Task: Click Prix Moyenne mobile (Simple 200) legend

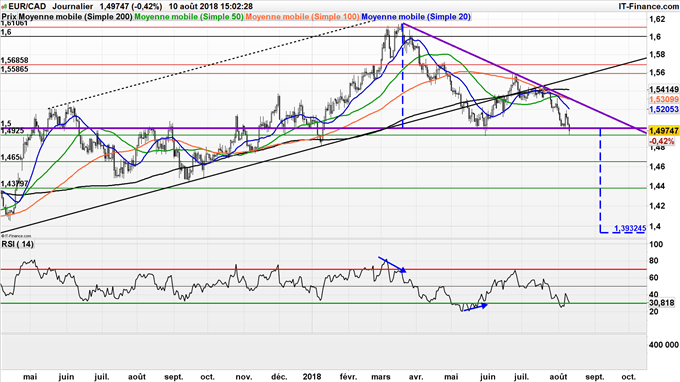Action: tap(67, 16)
